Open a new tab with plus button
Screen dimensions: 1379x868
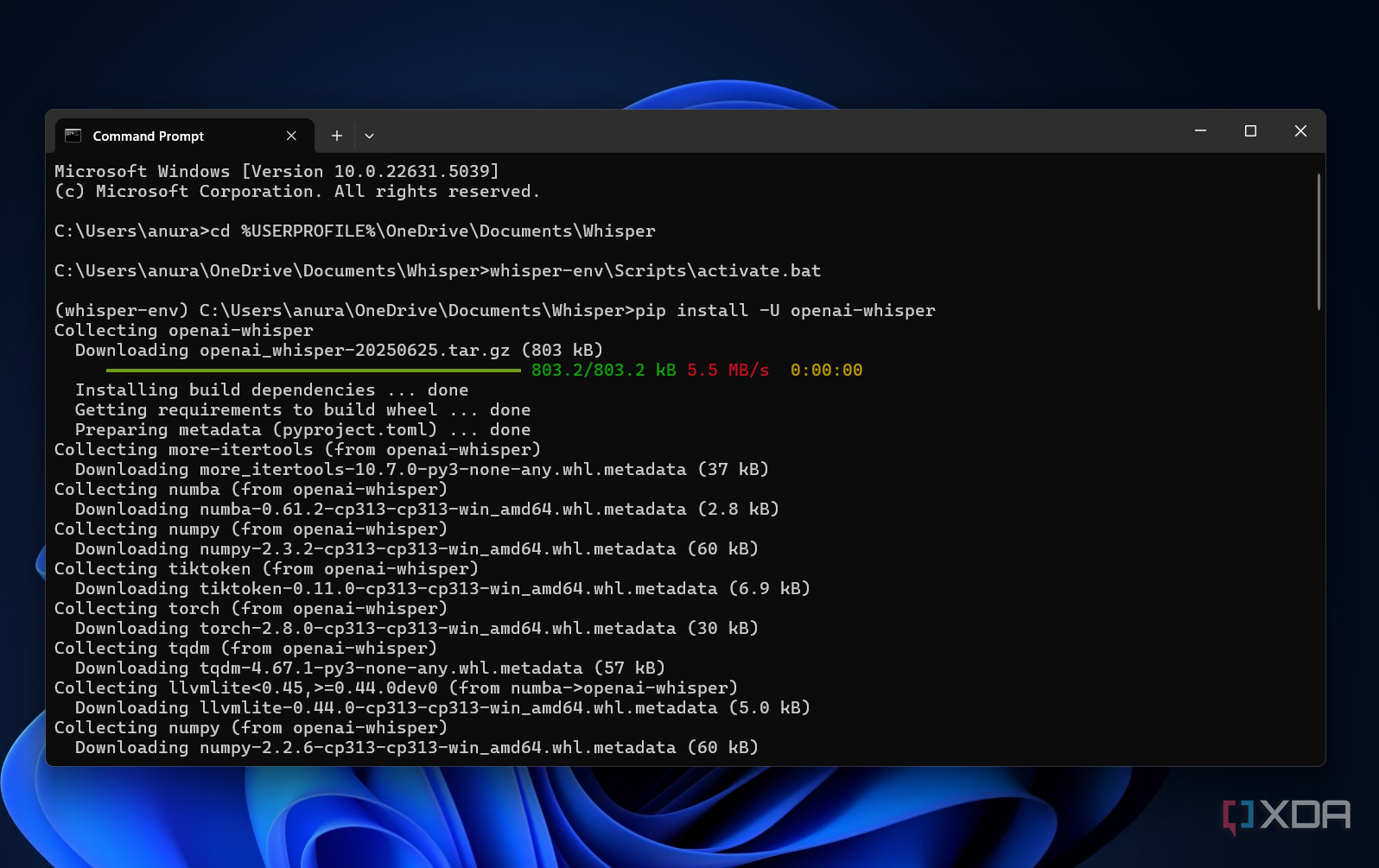click(337, 136)
